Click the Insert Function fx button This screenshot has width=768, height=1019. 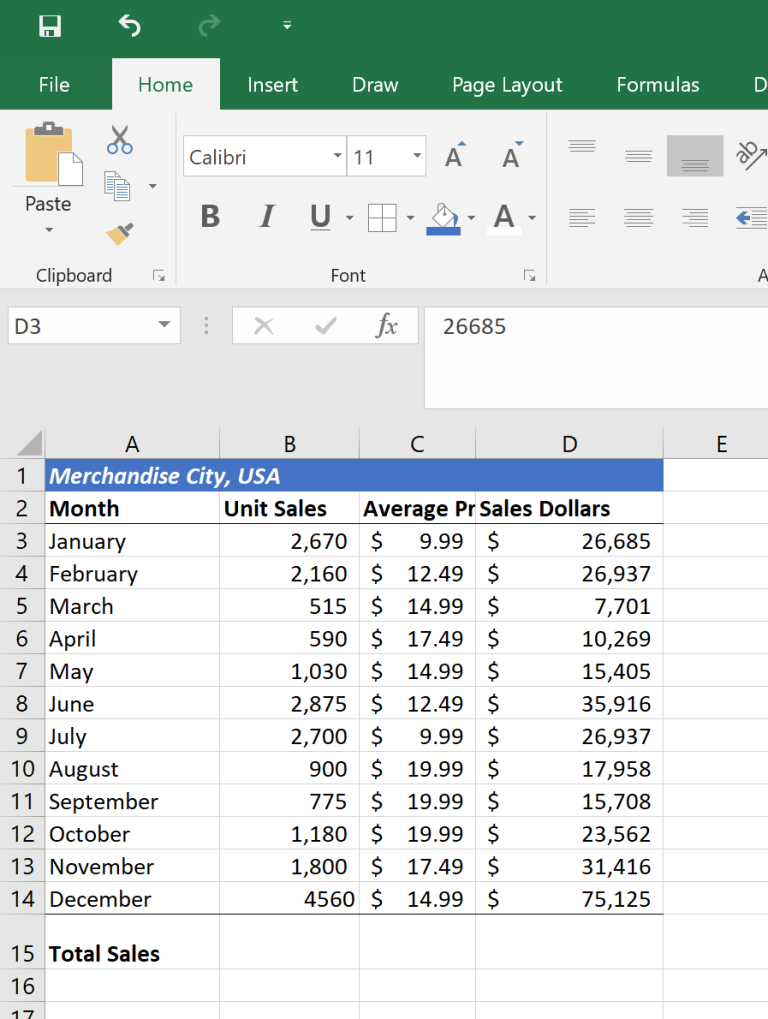(x=389, y=325)
